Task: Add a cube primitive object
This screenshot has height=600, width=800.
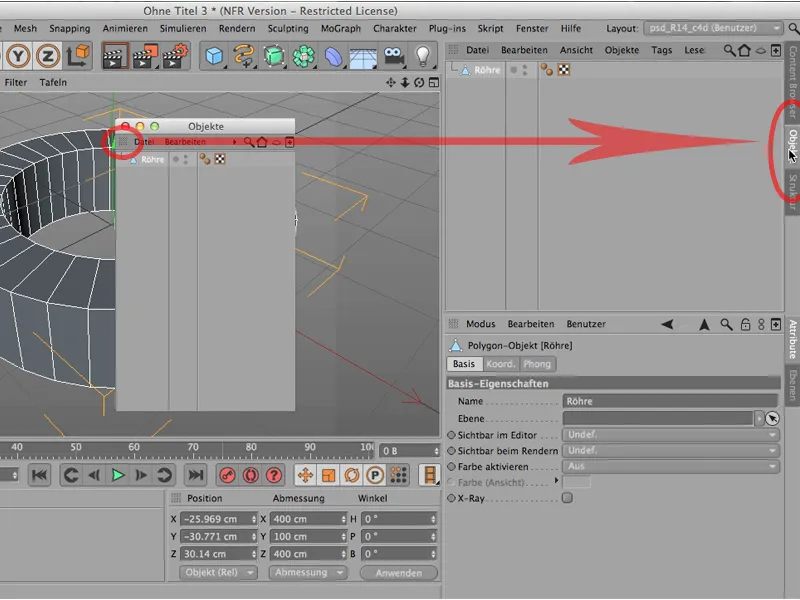Action: coord(214,56)
